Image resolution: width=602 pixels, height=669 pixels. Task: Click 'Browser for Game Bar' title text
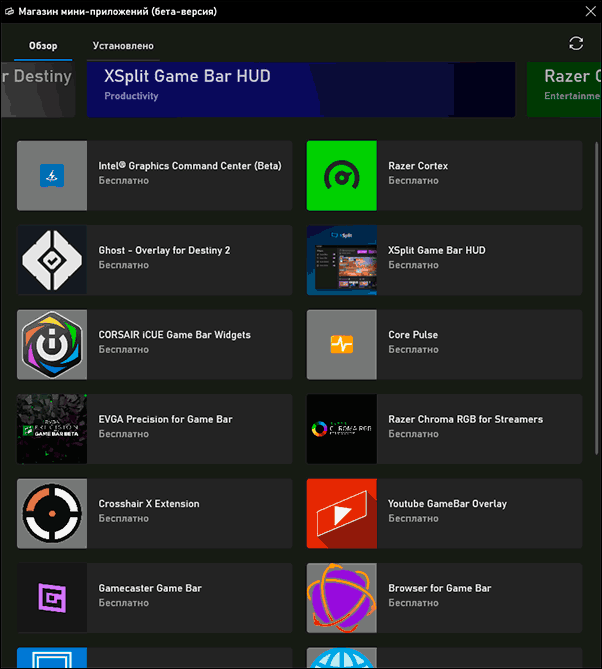(x=439, y=588)
